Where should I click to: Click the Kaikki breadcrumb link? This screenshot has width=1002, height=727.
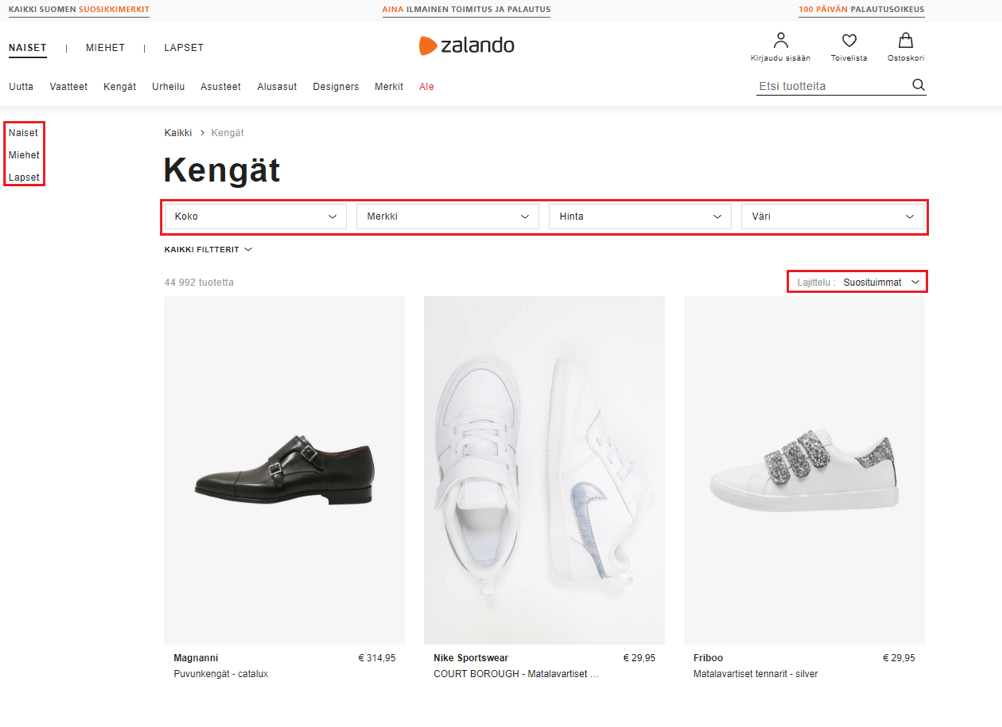coord(178,133)
